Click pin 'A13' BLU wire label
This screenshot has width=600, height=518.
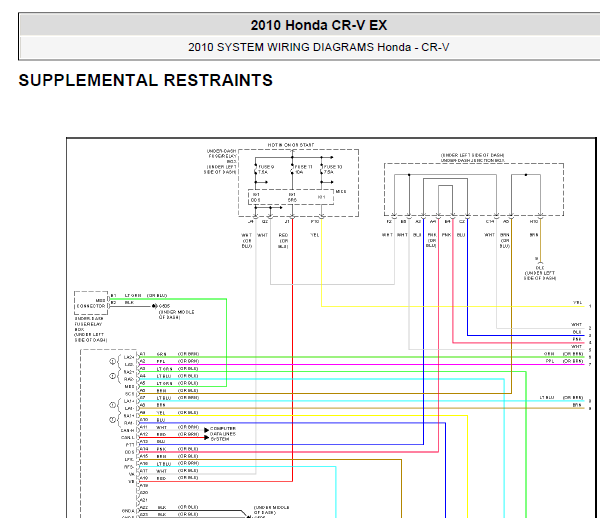click(143, 441)
